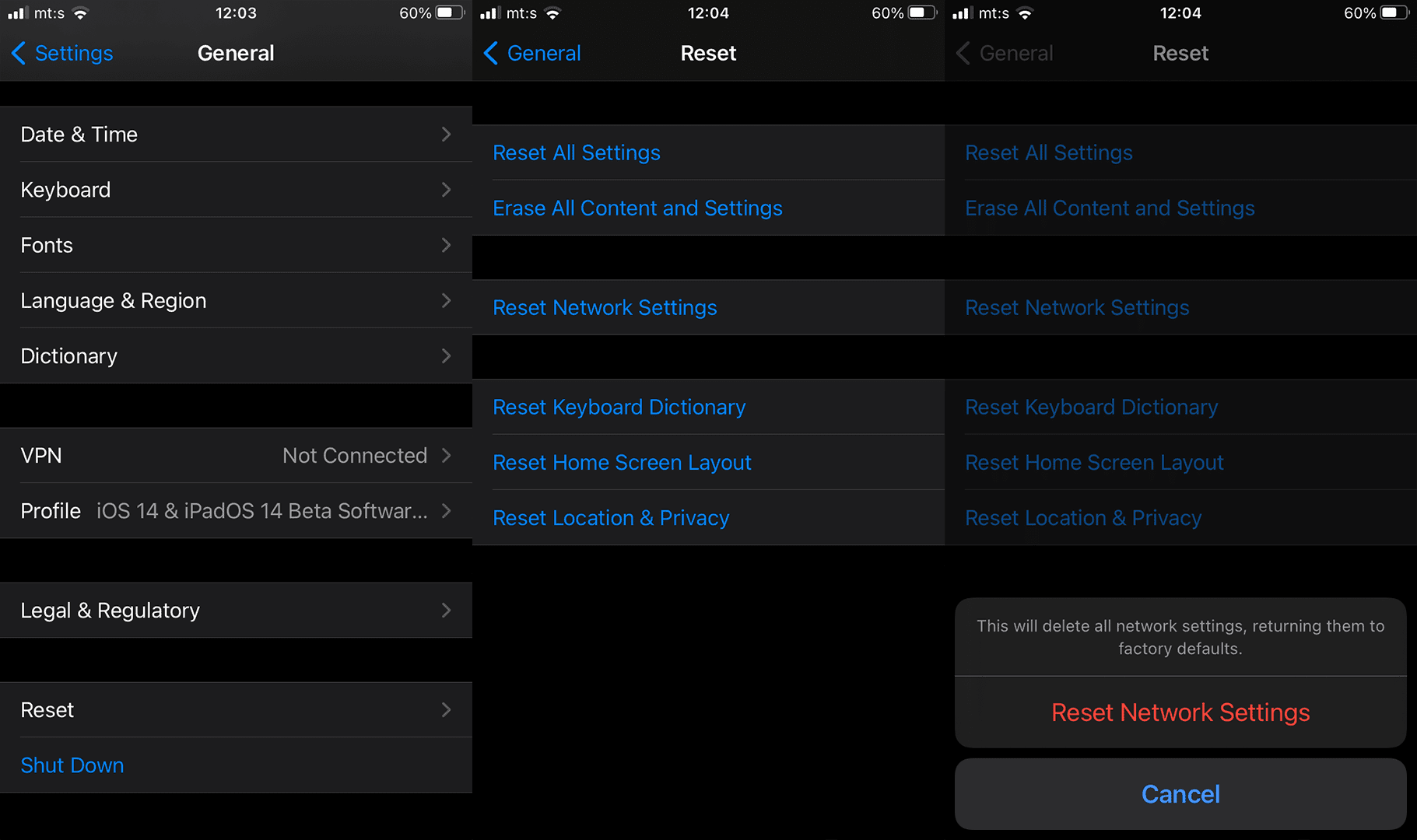Tap dimmed Reset Home Screen Layout in right screen
This screenshot has height=840, width=1417.
(1180, 462)
